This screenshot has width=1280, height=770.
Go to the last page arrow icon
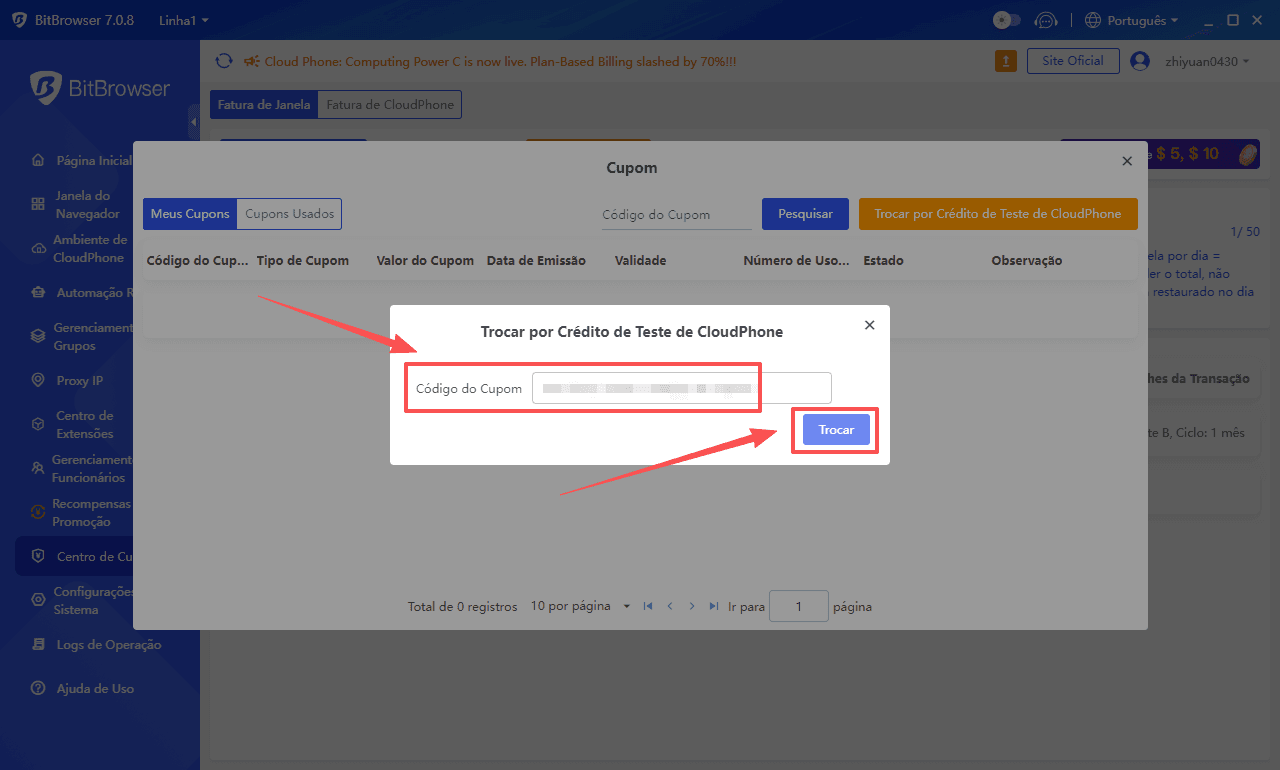point(713,606)
